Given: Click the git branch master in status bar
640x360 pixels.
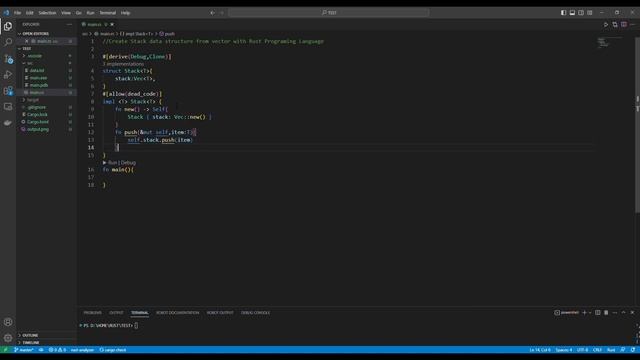Looking at the screenshot, I should [x=24, y=350].
